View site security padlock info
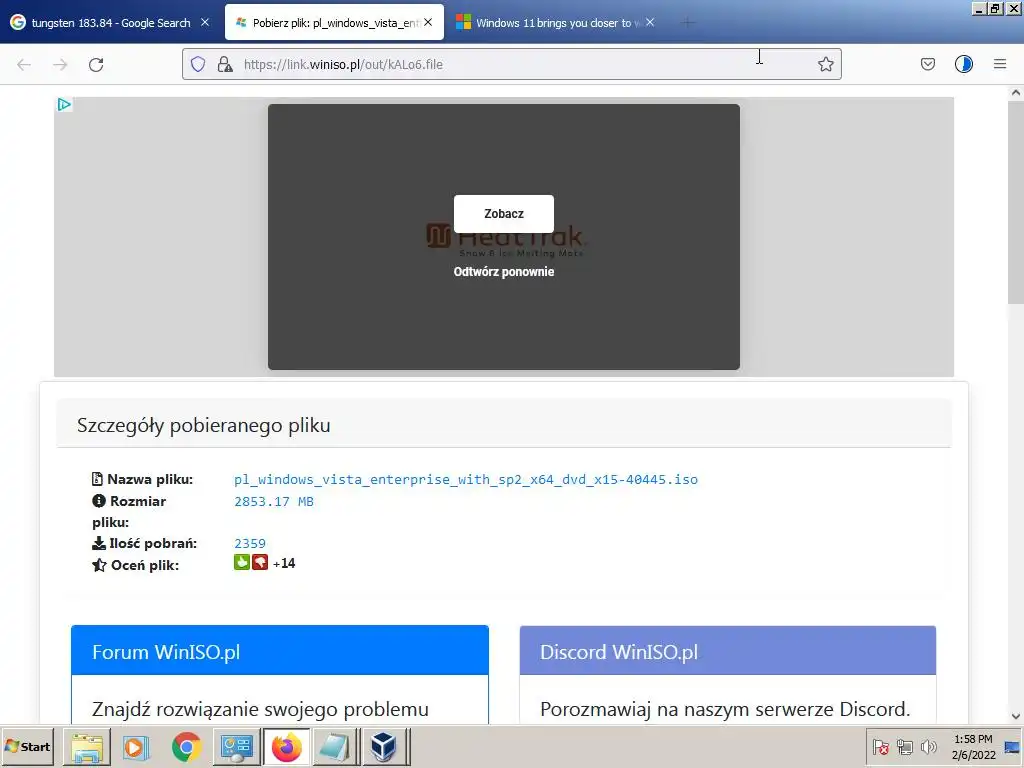1024x768 pixels. (x=225, y=64)
